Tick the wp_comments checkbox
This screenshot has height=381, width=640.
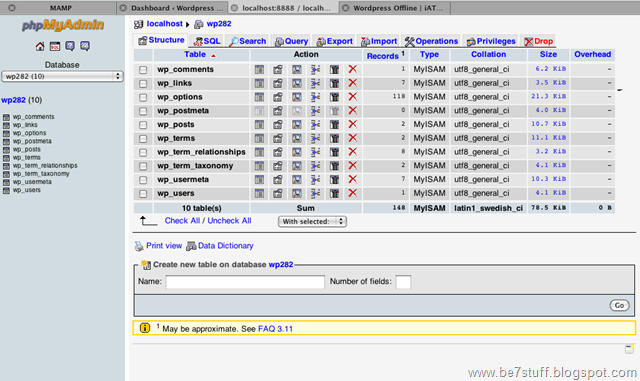tap(143, 70)
